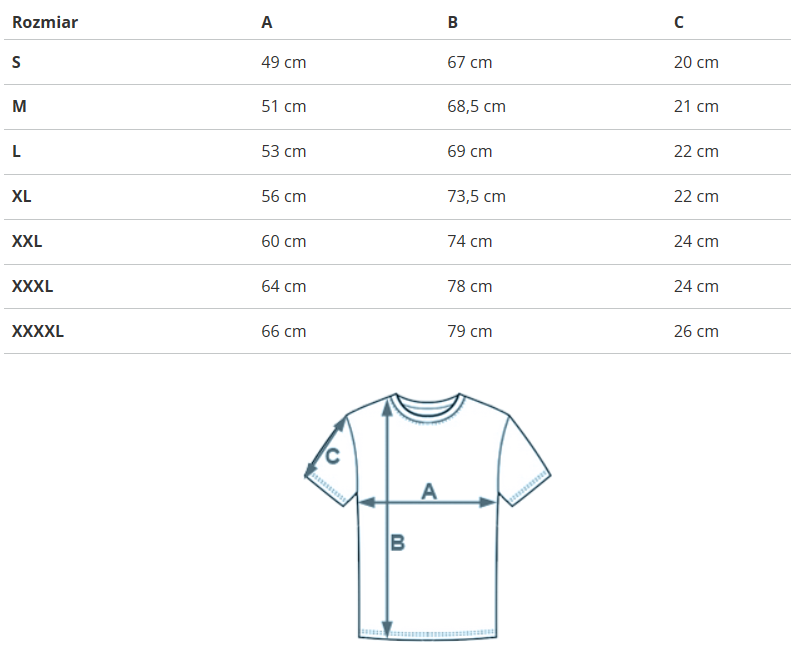
Task: Select the size L row label
Action: tap(16, 152)
